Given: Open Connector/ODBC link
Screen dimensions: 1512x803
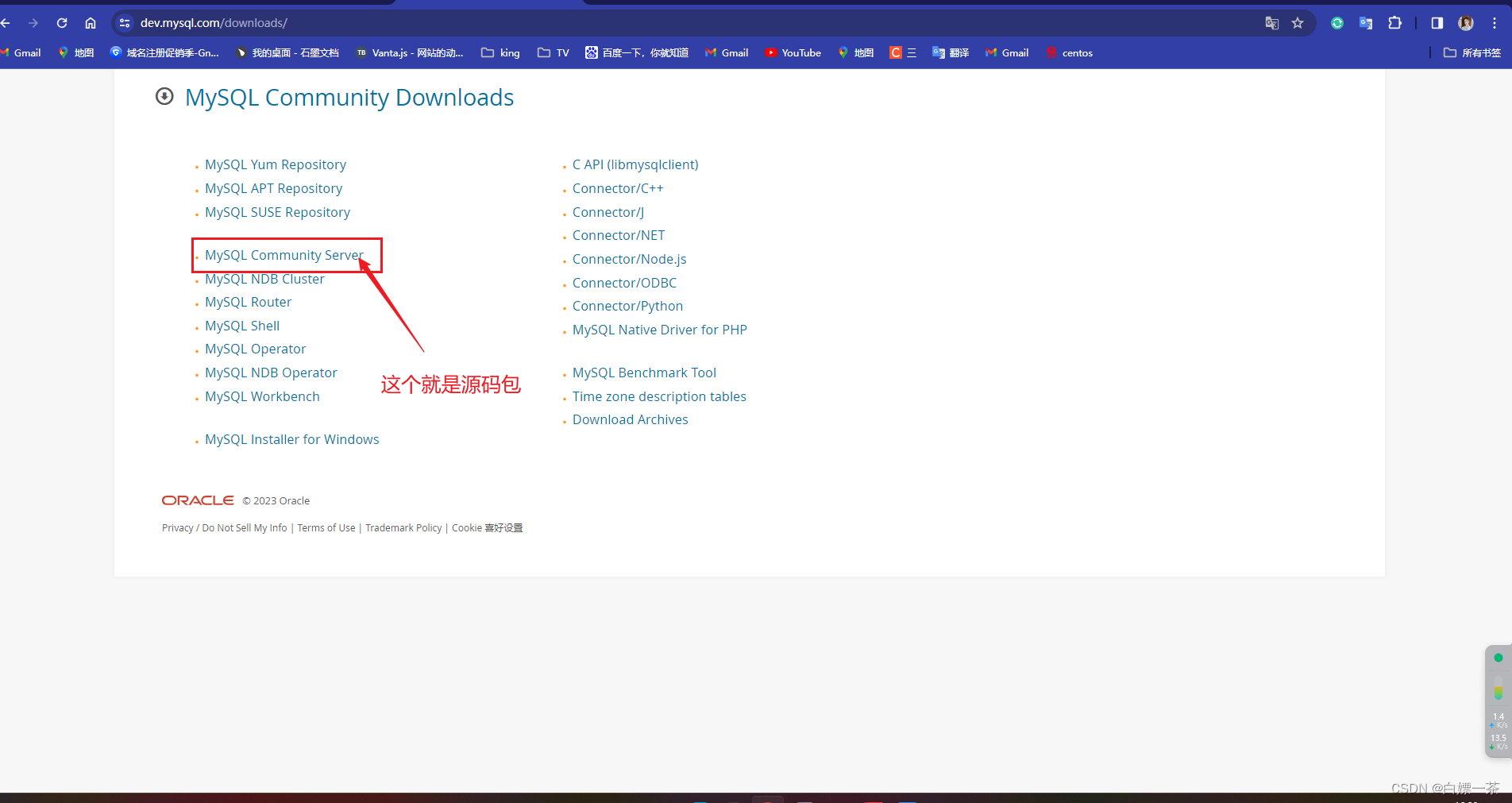Looking at the screenshot, I should click(x=624, y=283).
